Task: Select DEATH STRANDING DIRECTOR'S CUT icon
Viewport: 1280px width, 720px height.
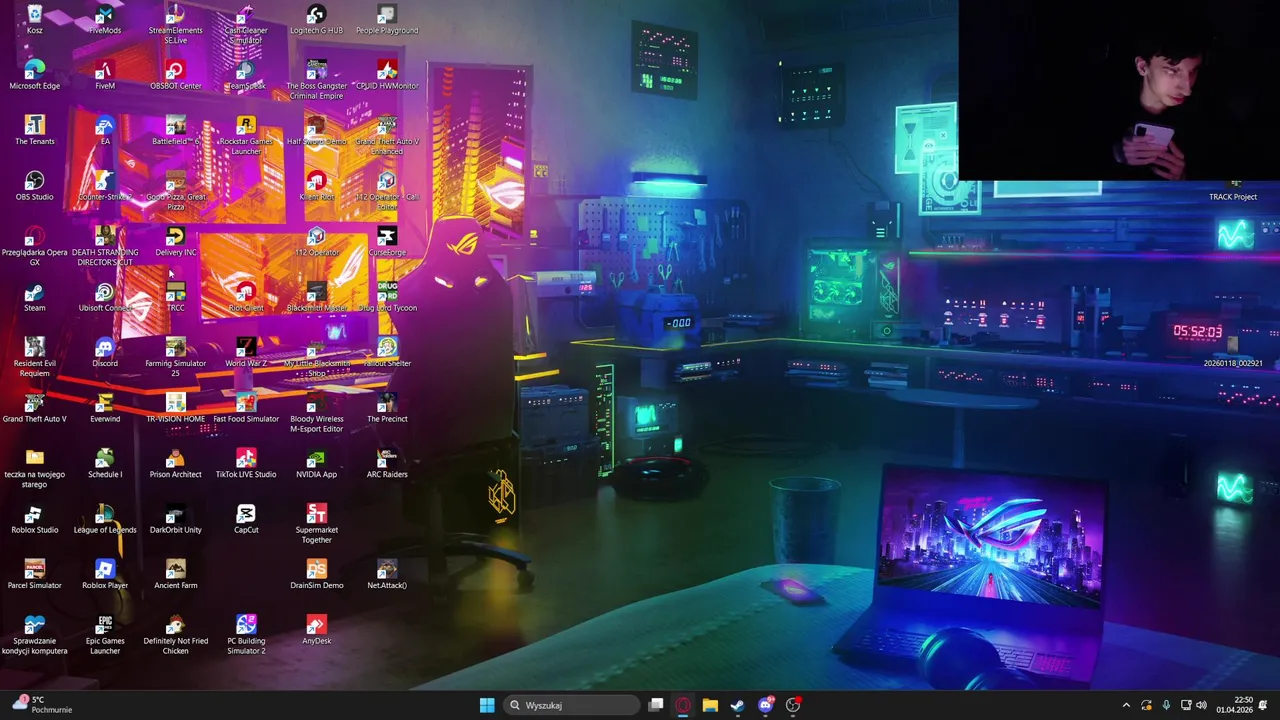Action: click(105, 246)
